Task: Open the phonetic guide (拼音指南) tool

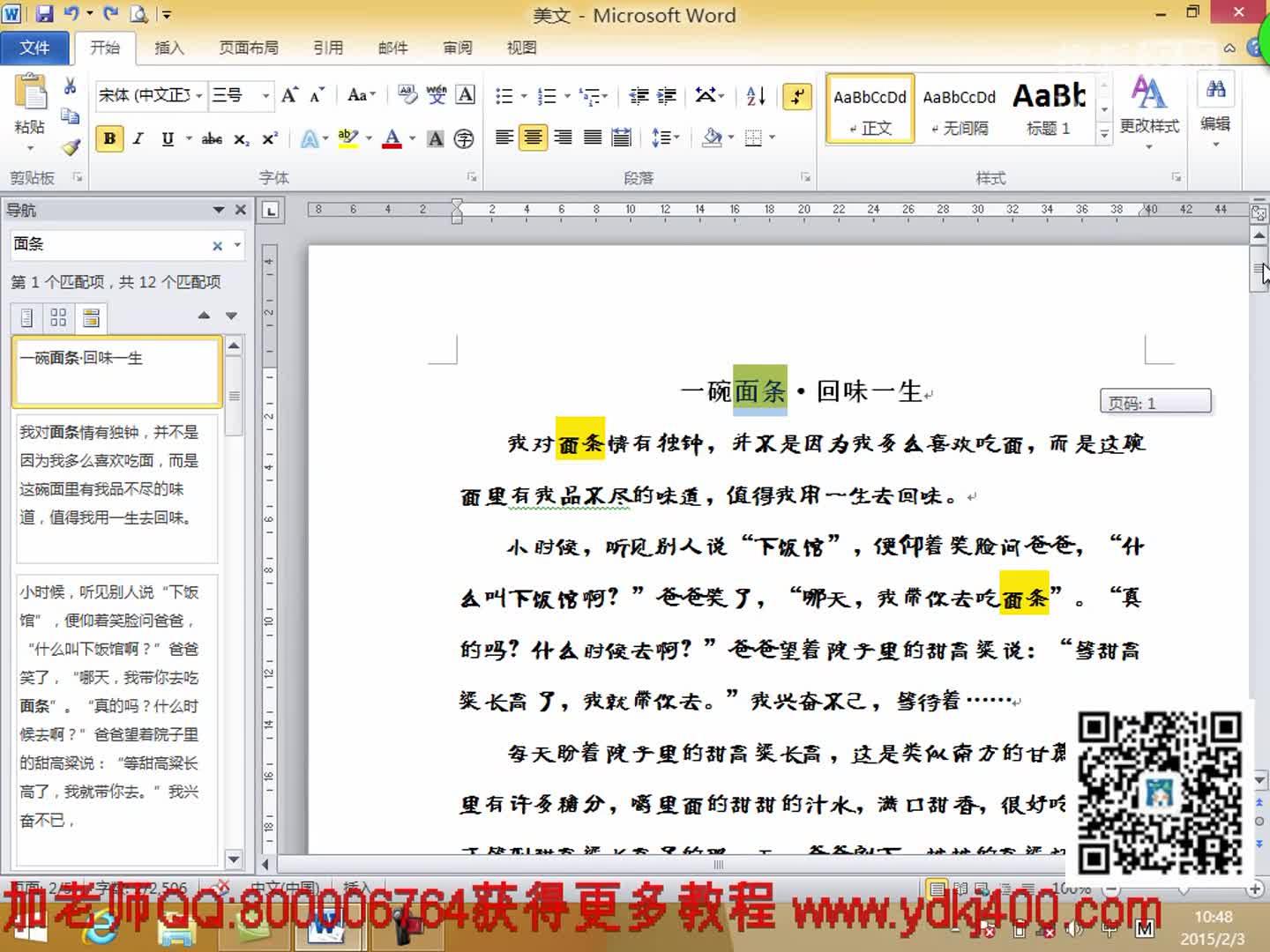Action: [x=436, y=94]
